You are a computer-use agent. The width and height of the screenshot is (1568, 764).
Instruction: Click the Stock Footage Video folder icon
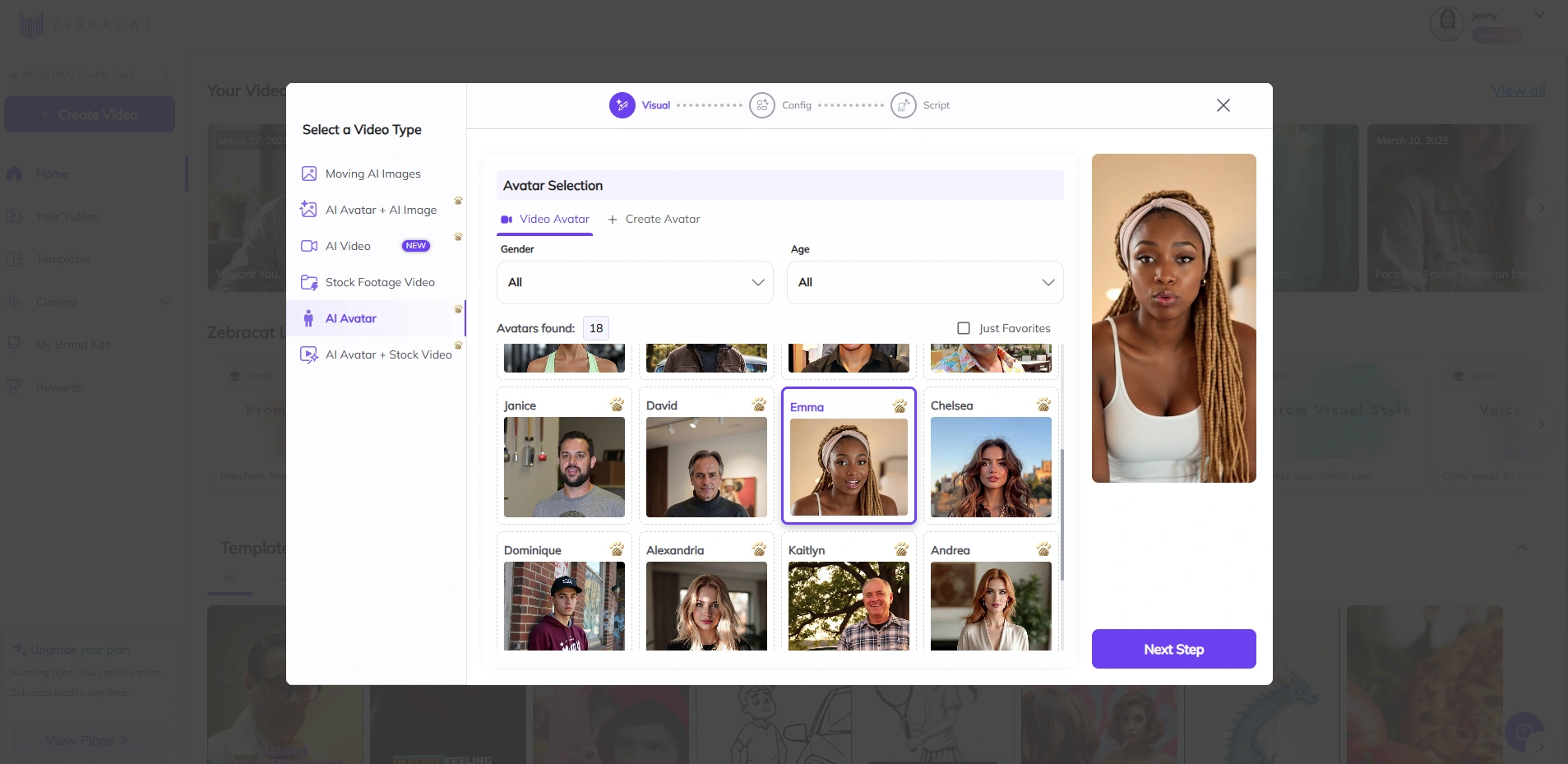pos(309,282)
